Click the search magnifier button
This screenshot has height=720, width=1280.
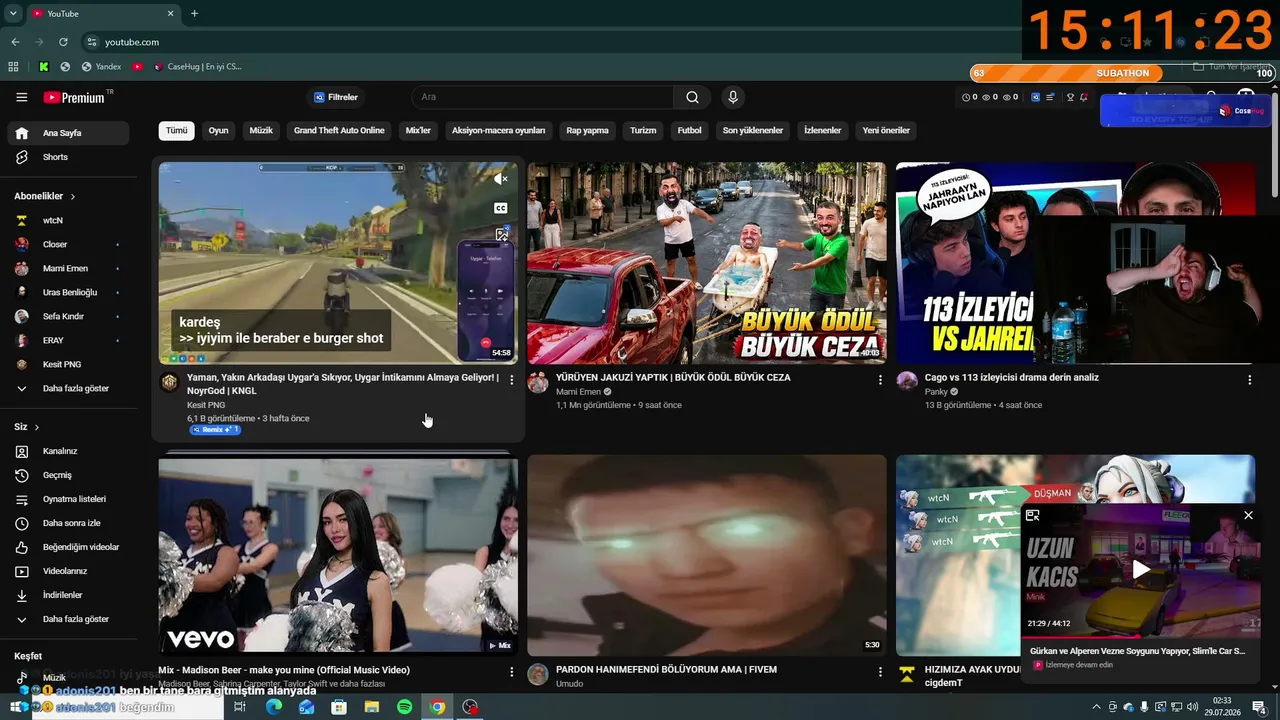point(692,97)
